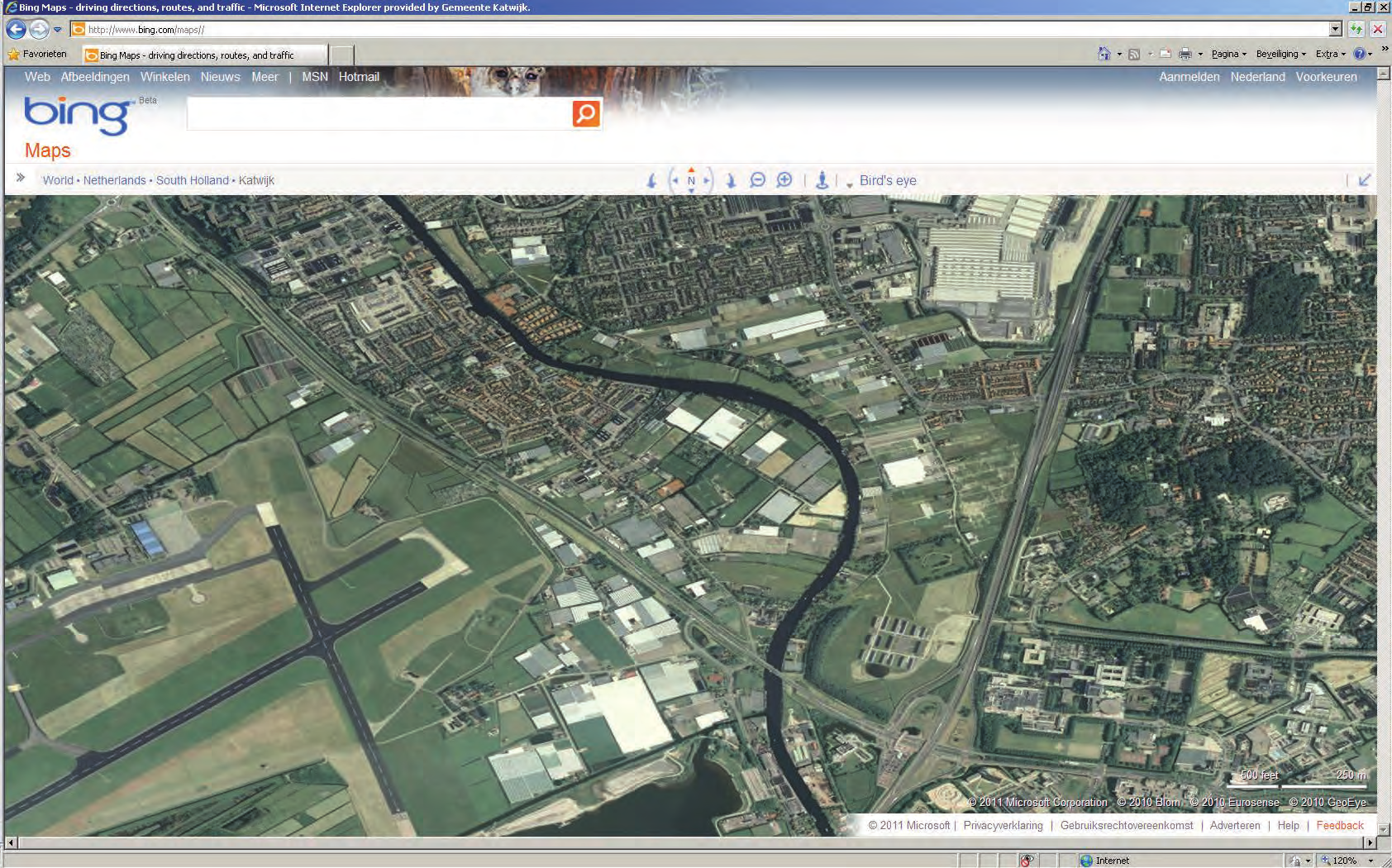Show more command bar items chevron
Image resolution: width=1392 pixels, height=868 pixels.
[1385, 49]
